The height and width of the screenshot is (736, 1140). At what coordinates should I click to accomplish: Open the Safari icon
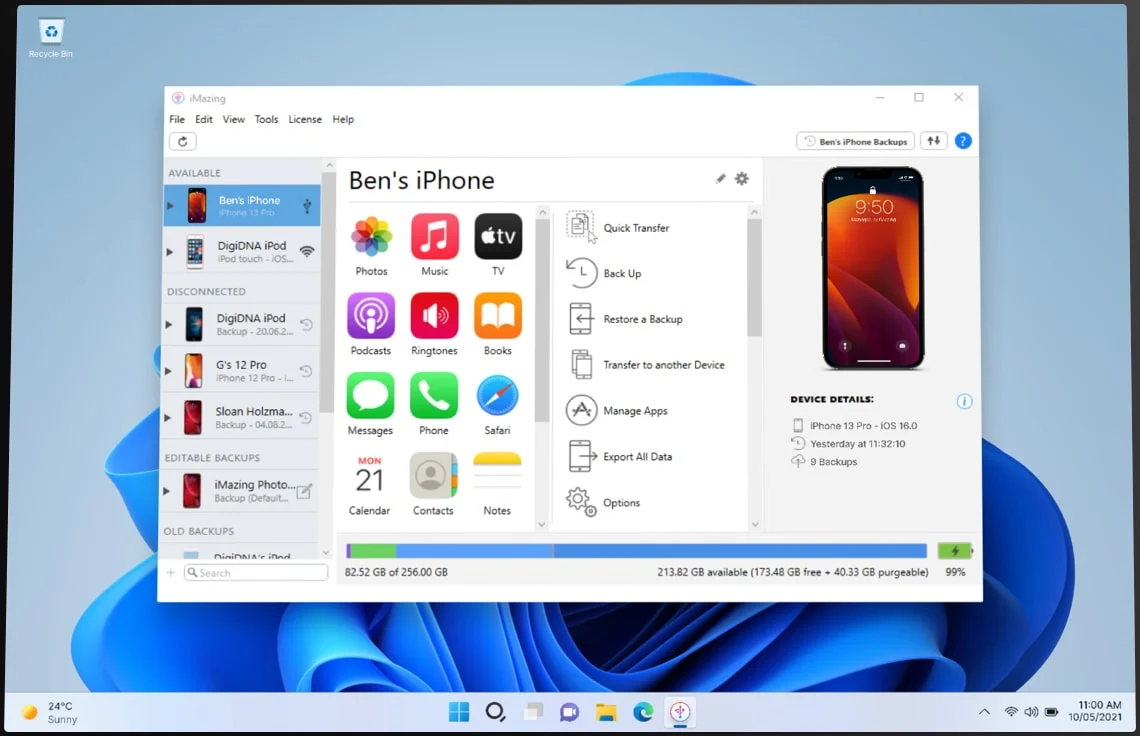click(x=497, y=396)
